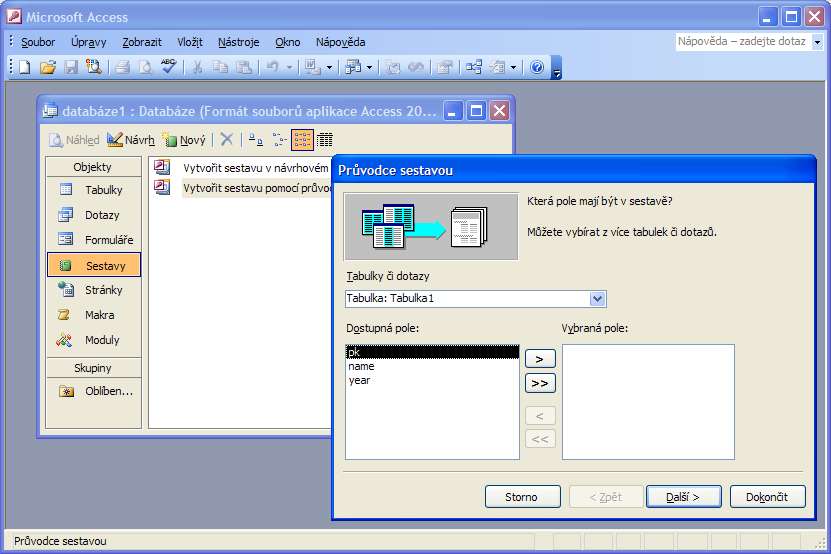Select Moduly in Objekty pane
The width and height of the screenshot is (831, 554).
coord(94,340)
